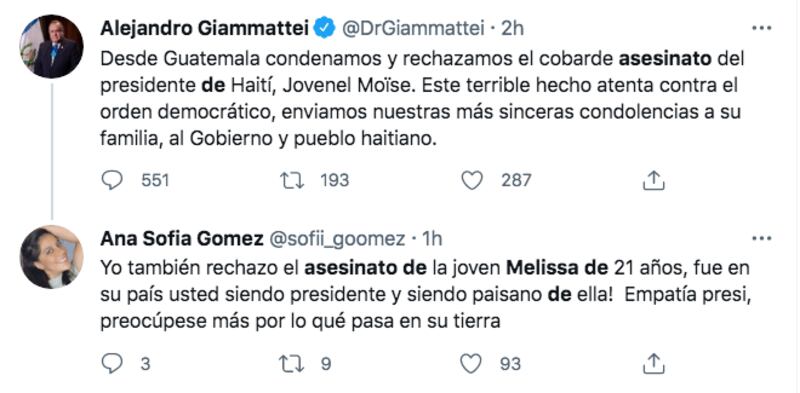
Task: Open Ana Sofia's tweet 1h timestamp
Action: pos(431,239)
